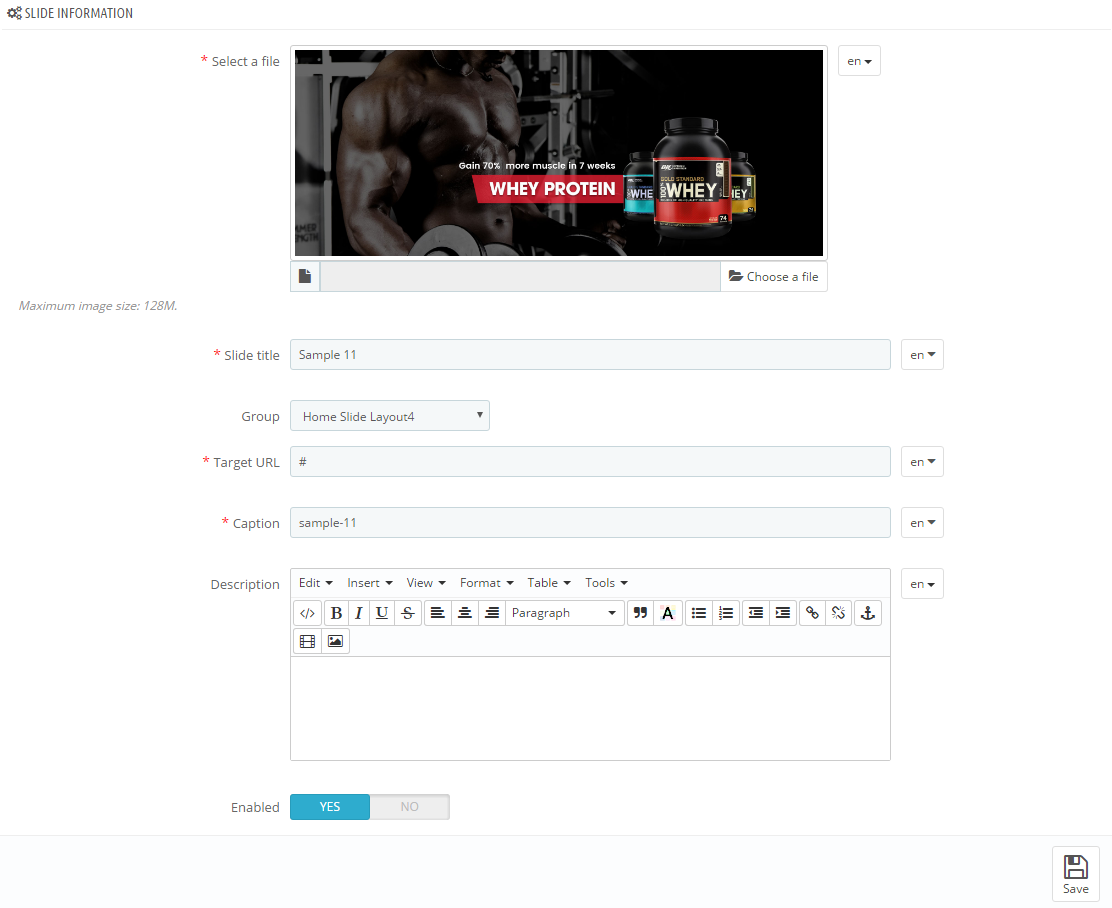The width and height of the screenshot is (1112, 908).
Task: Open language dropdown for Description
Action: [922, 584]
